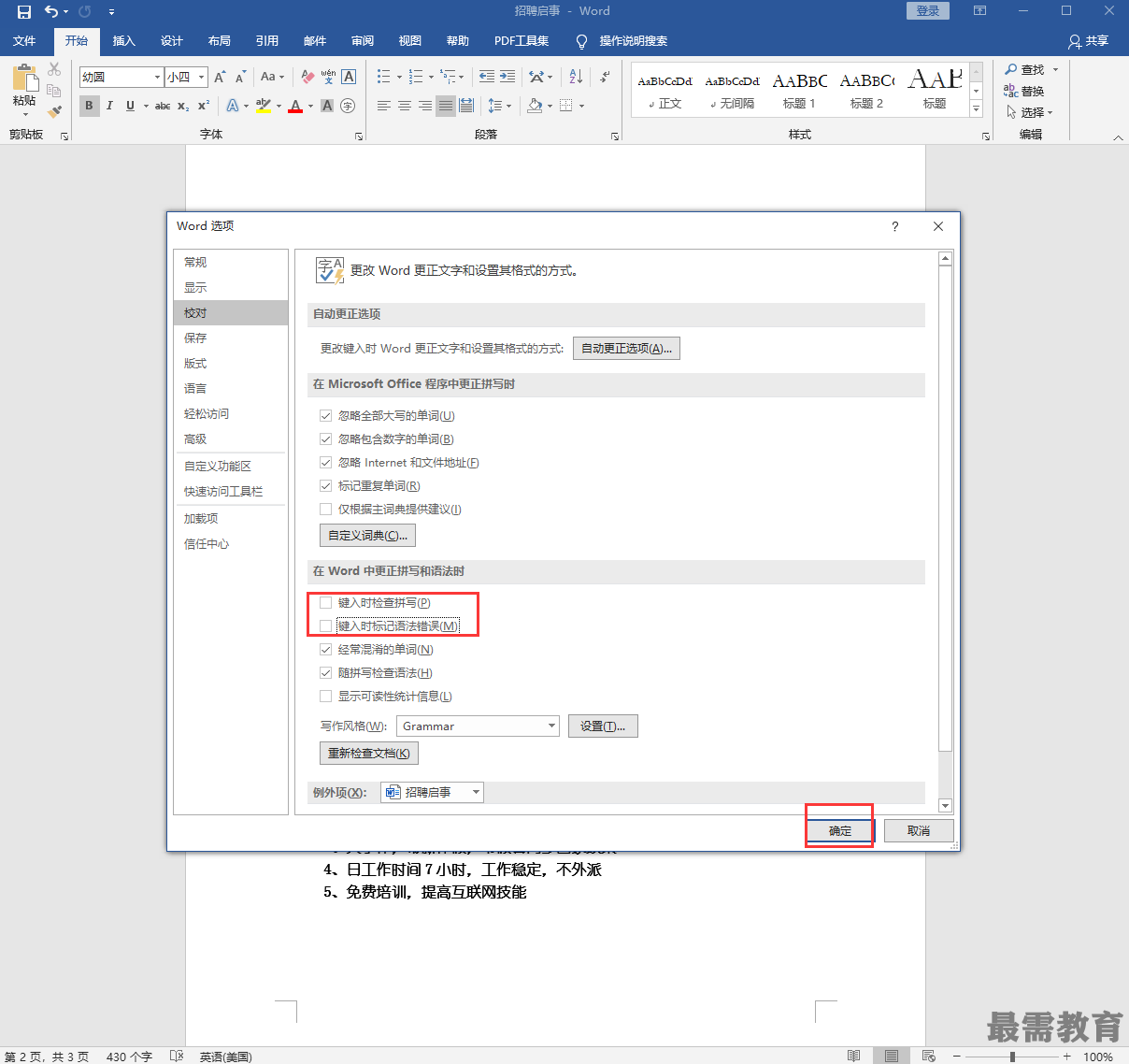Open 写作风格 Grammar dropdown
Image resolution: width=1129 pixels, height=1064 pixels.
click(x=479, y=726)
